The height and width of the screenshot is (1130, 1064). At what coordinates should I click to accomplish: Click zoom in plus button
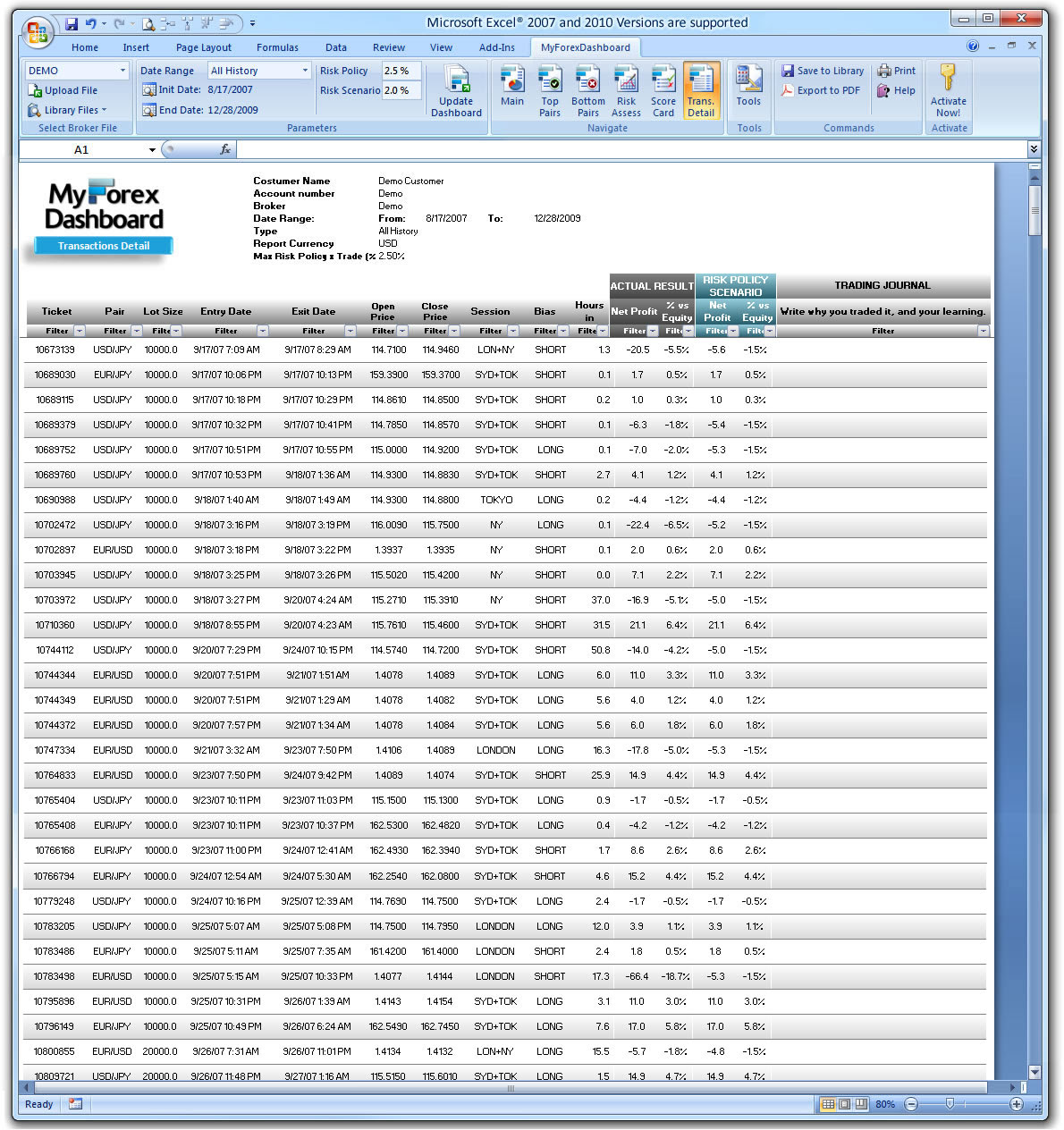(1017, 1105)
